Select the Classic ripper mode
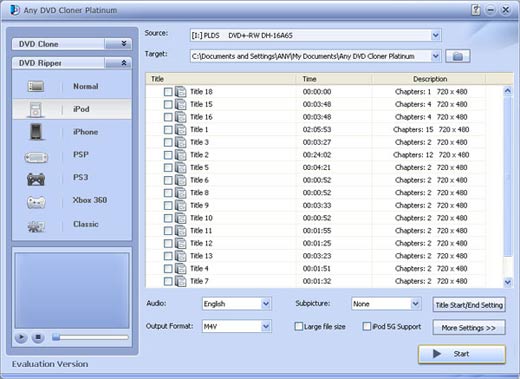520x379 pixels. 72,224
